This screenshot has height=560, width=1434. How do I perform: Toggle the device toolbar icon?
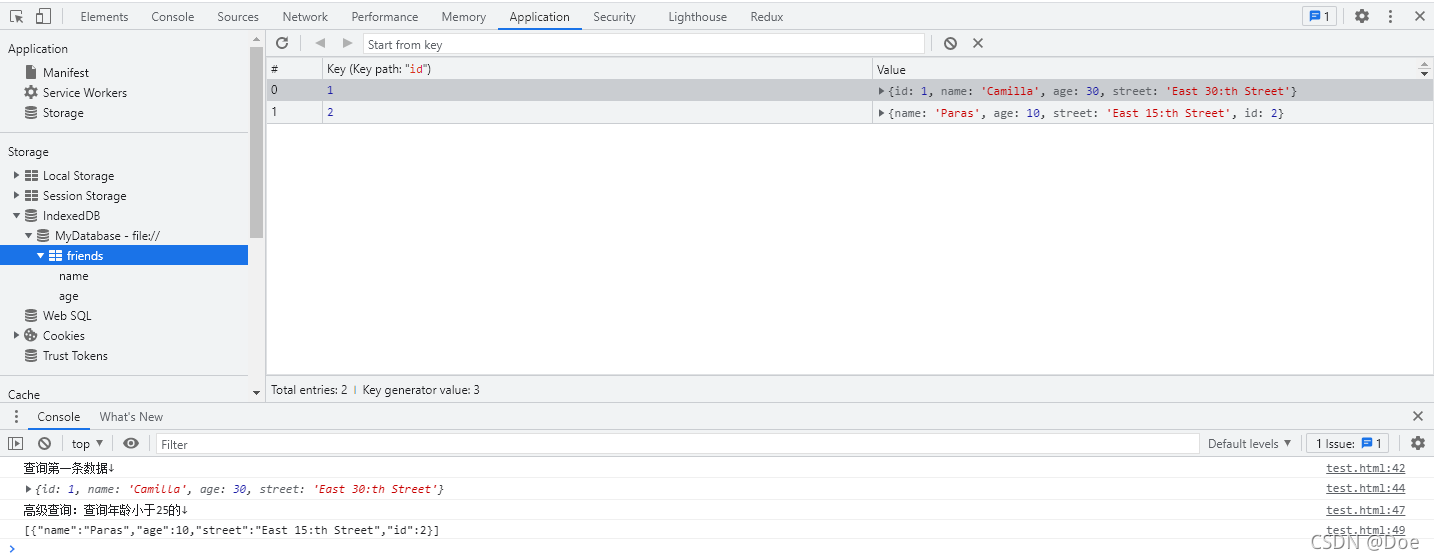click(43, 16)
